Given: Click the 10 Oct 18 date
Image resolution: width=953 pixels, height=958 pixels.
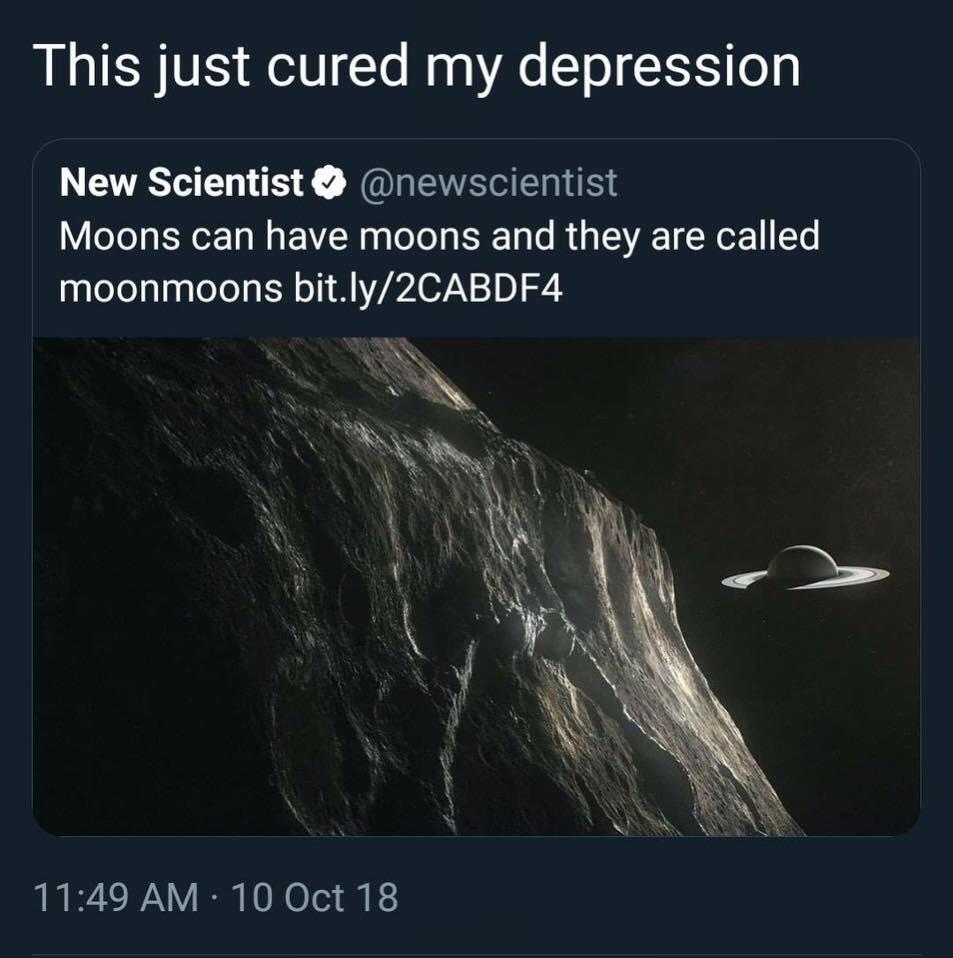Looking at the screenshot, I should coord(315,897).
